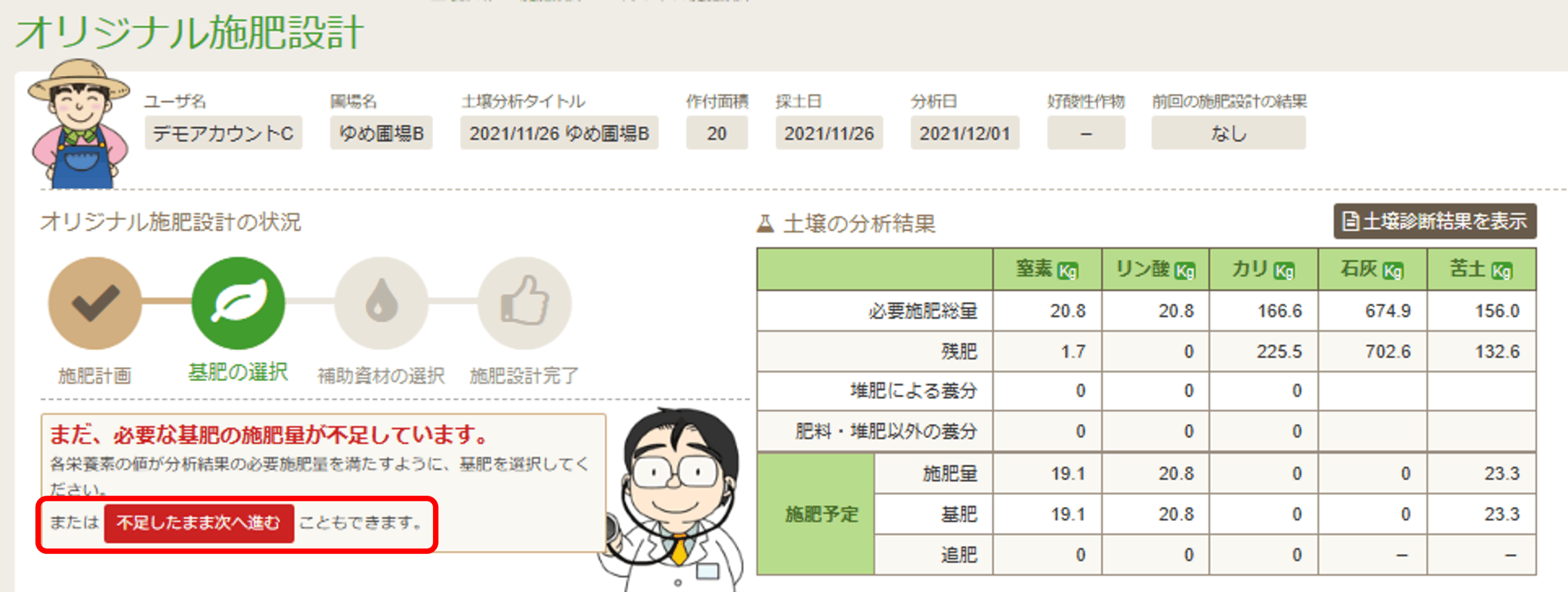
Task: Select the green leaf 基肥の選択 step icon
Action: 238,303
